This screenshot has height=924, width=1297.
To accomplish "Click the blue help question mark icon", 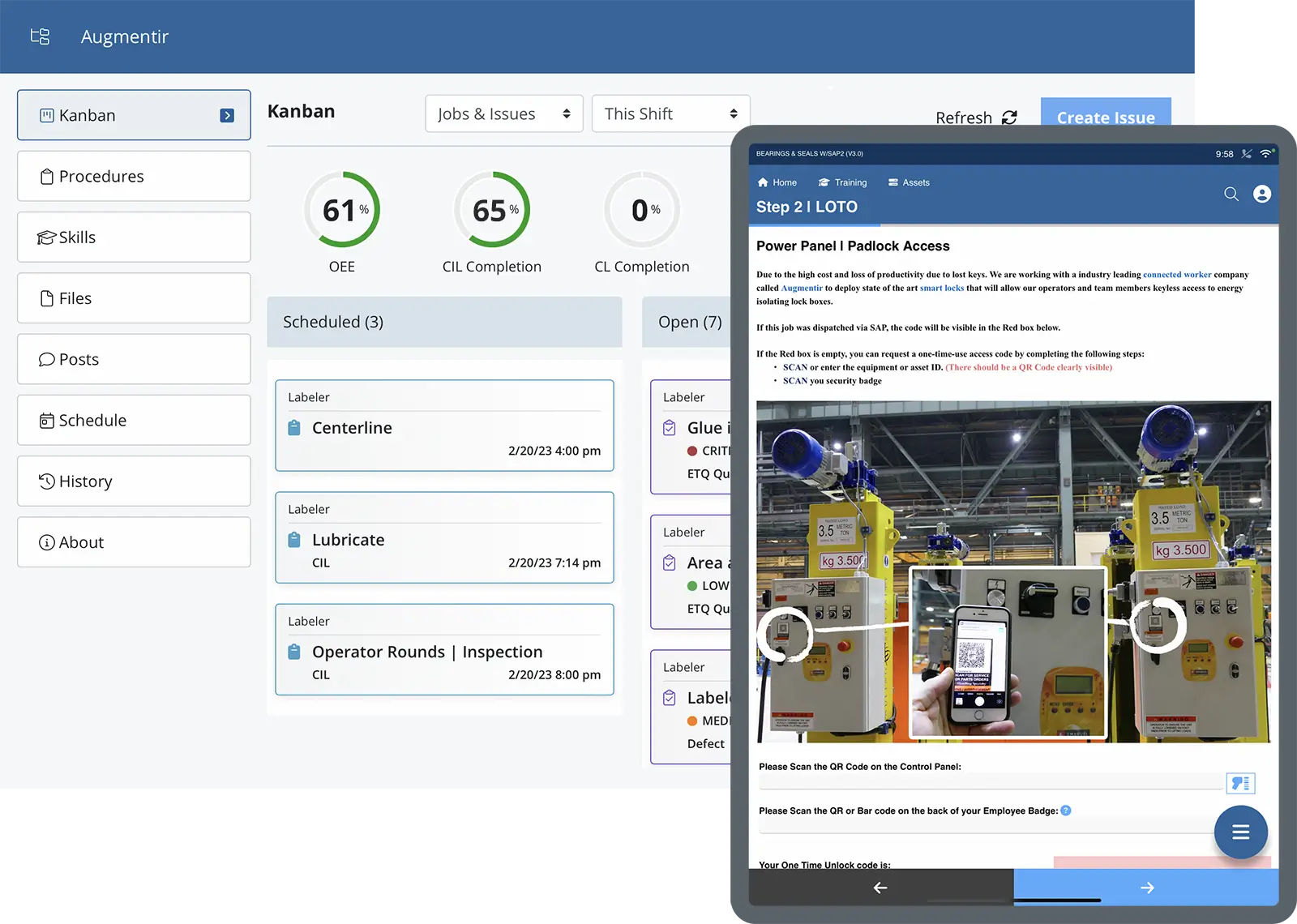I will coord(1066,811).
